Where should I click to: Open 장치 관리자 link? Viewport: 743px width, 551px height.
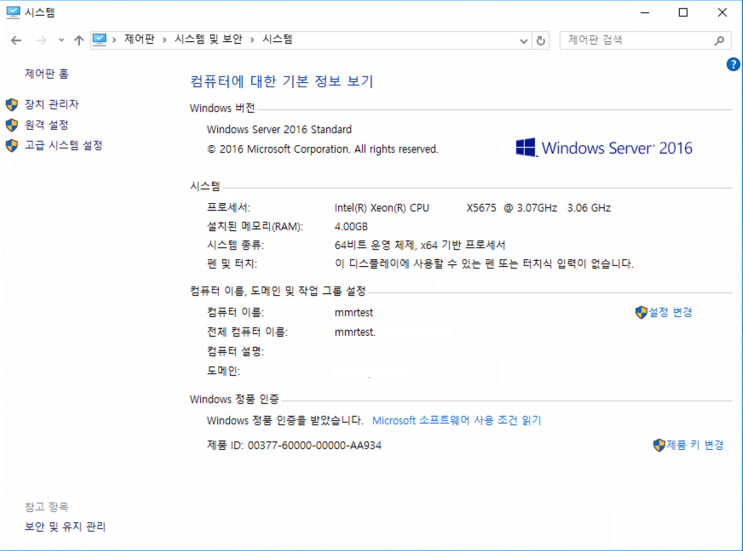pyautogui.click(x=52, y=104)
